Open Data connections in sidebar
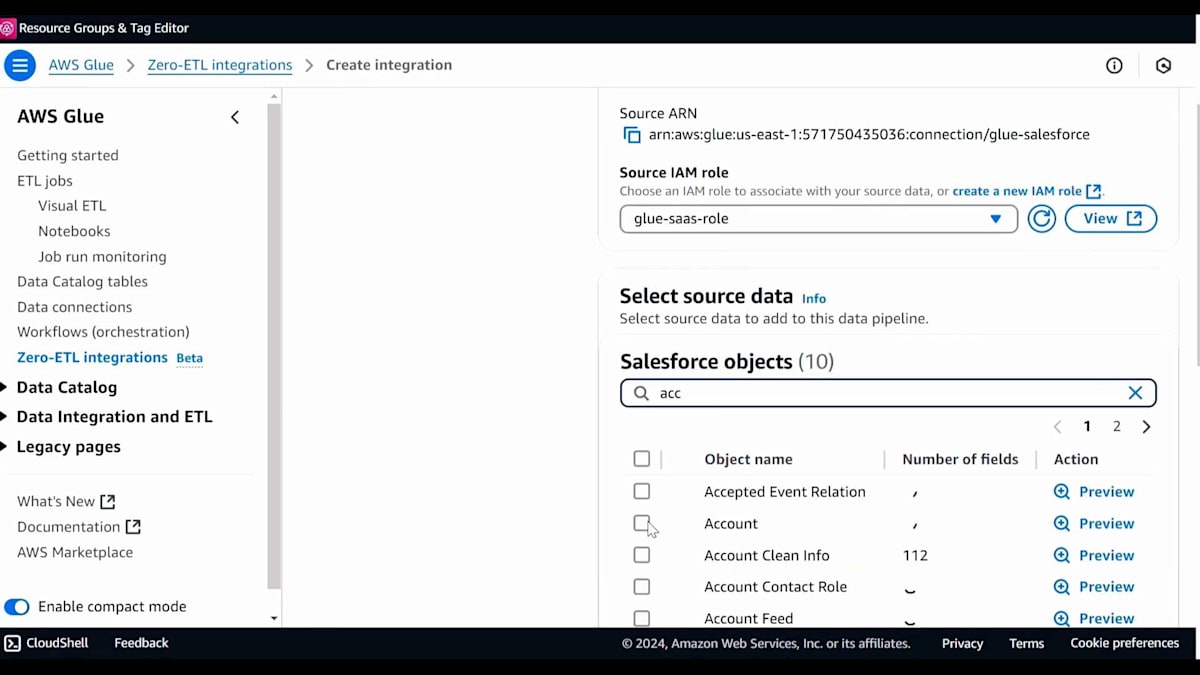 coord(74,307)
